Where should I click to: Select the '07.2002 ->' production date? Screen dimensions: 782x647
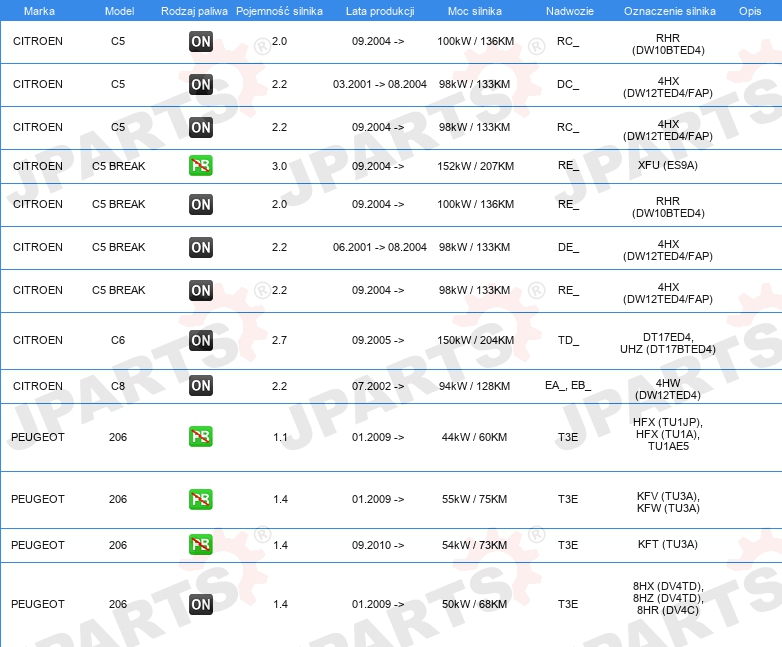coord(378,386)
